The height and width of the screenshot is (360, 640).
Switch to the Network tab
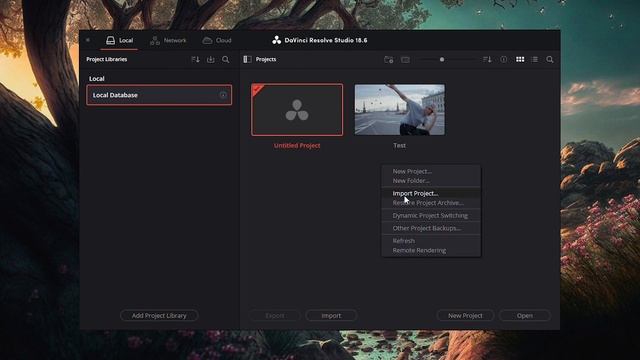coord(168,40)
